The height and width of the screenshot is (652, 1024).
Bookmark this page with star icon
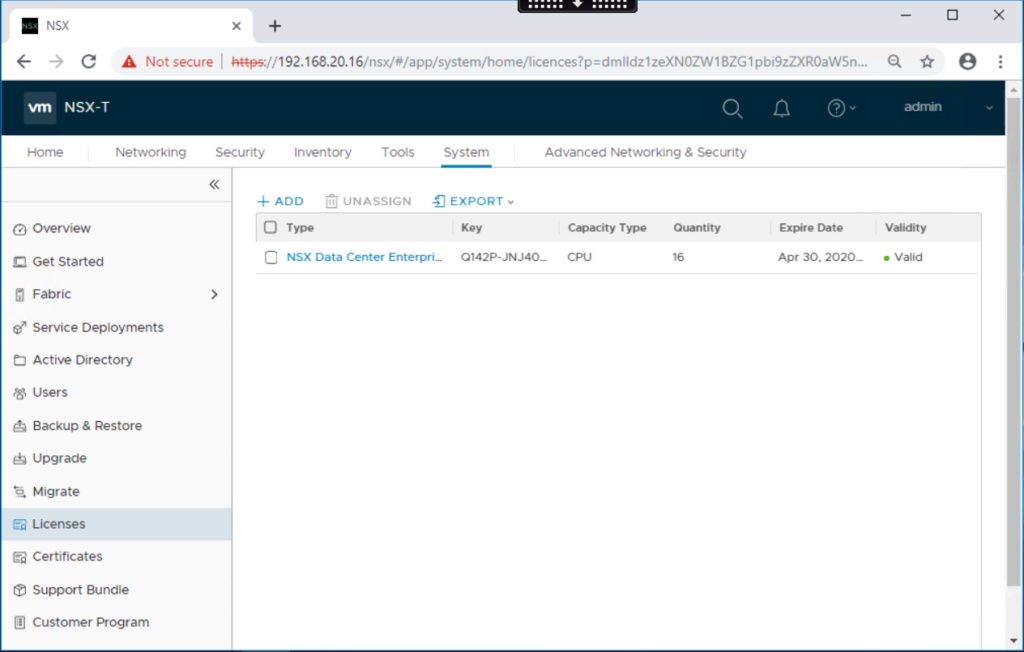click(927, 61)
